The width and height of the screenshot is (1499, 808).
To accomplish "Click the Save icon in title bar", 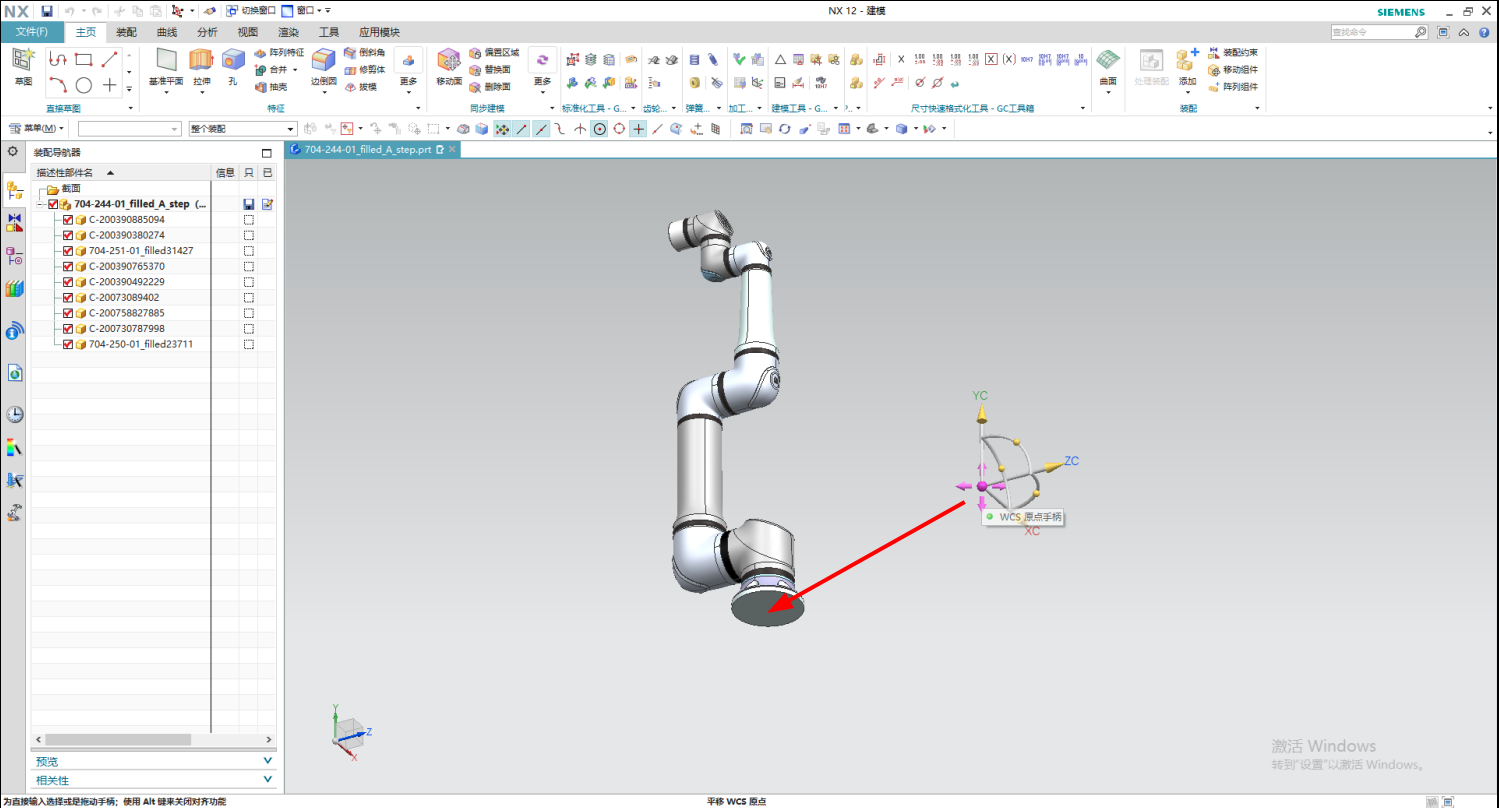I will coord(47,11).
